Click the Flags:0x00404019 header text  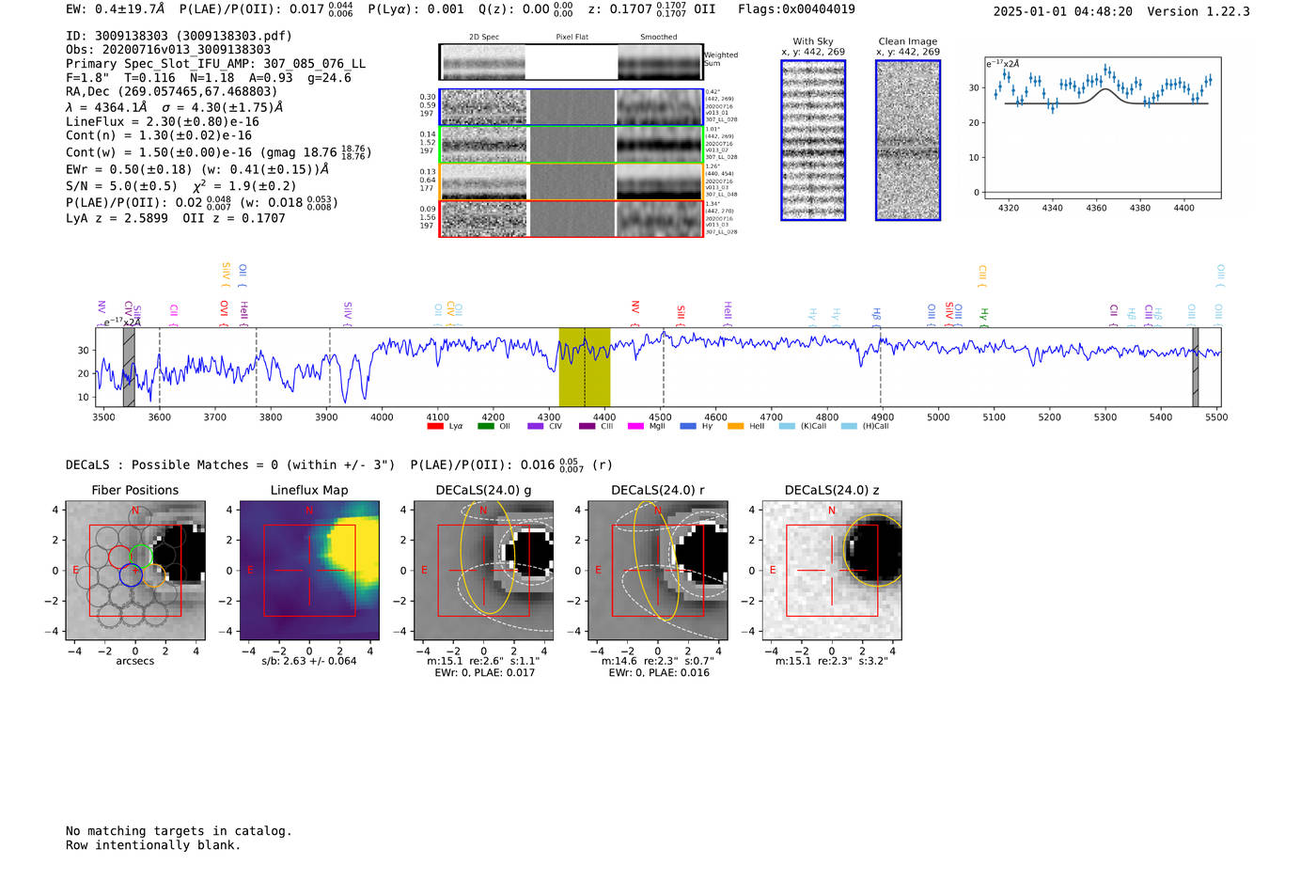(x=795, y=9)
